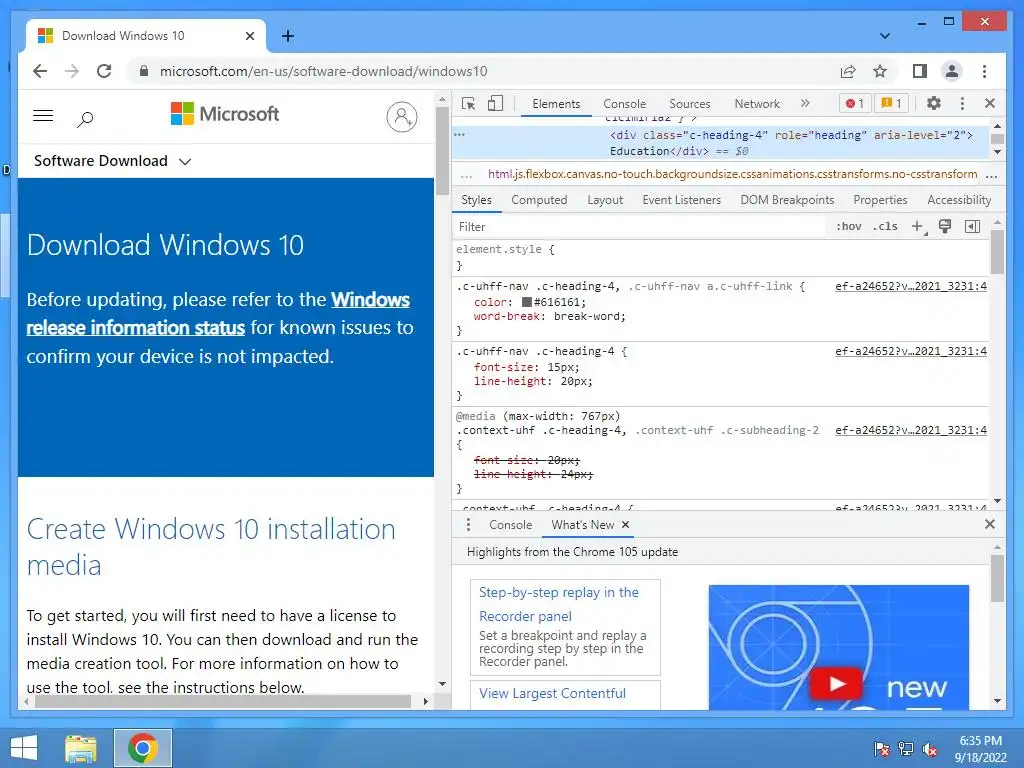Viewport: 1024px width, 768px height.
Task: Open the Windows Start button
Action: 24,748
